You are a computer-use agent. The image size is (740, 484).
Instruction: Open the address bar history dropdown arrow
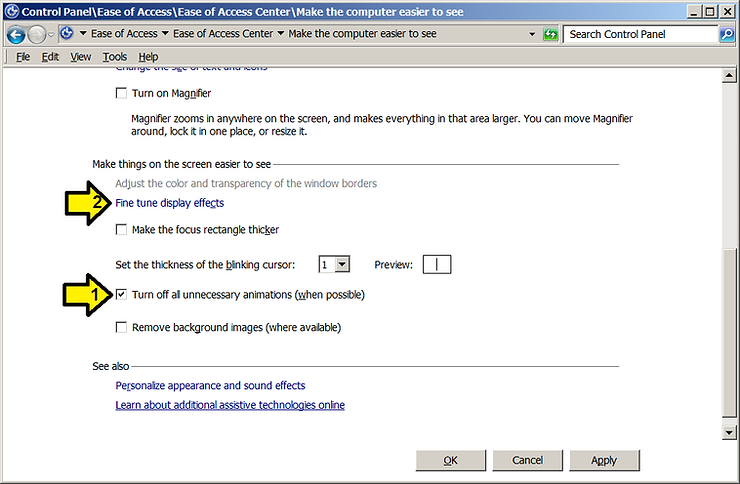[x=532, y=34]
